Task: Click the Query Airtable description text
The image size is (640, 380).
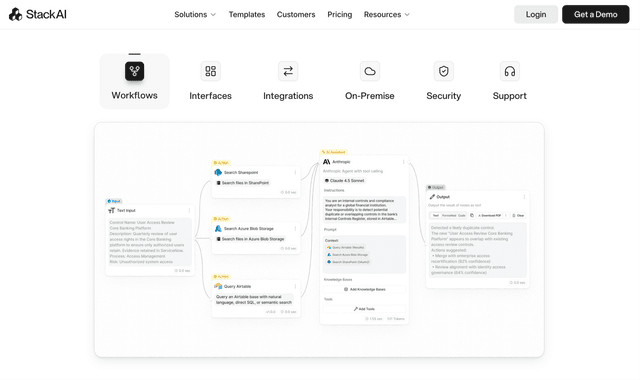Action: [254, 300]
